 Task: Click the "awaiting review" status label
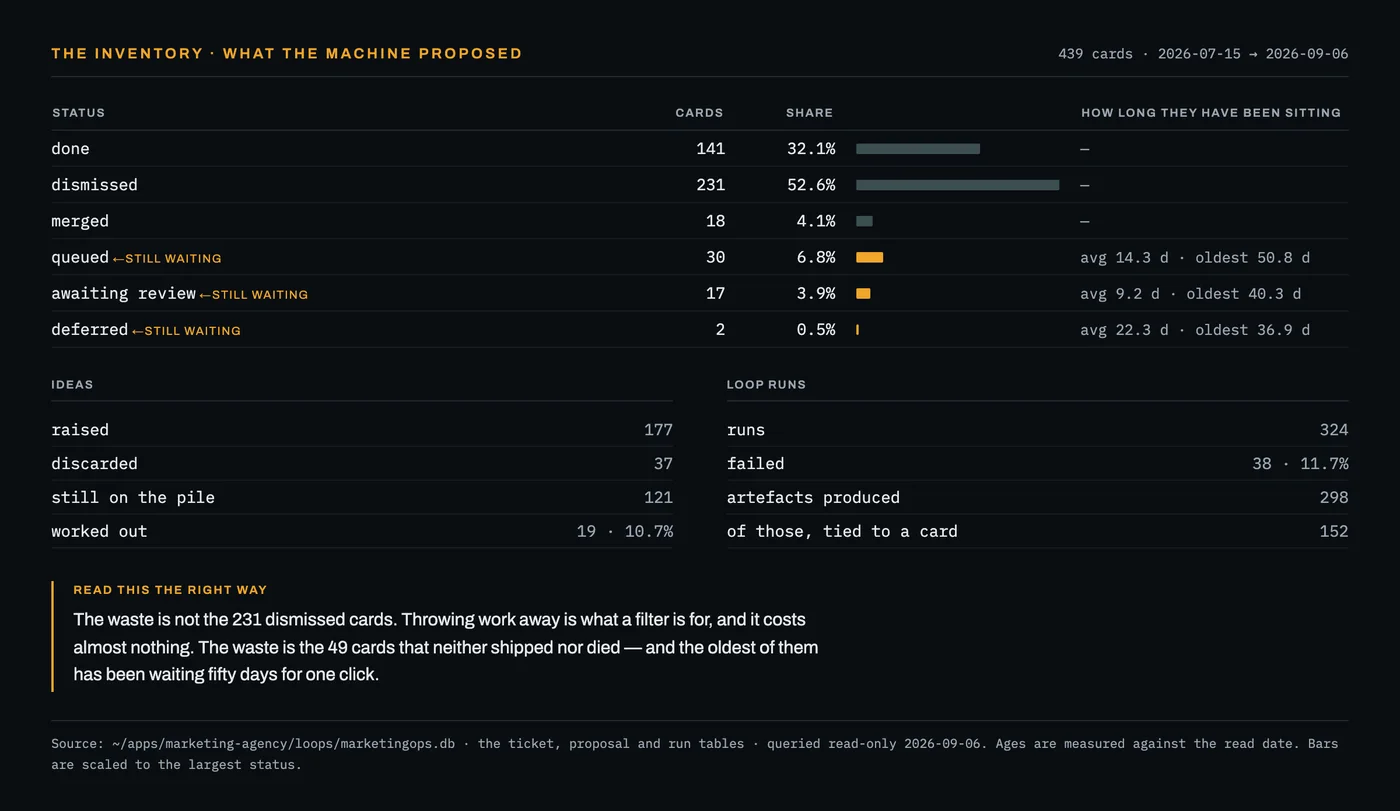click(124, 293)
